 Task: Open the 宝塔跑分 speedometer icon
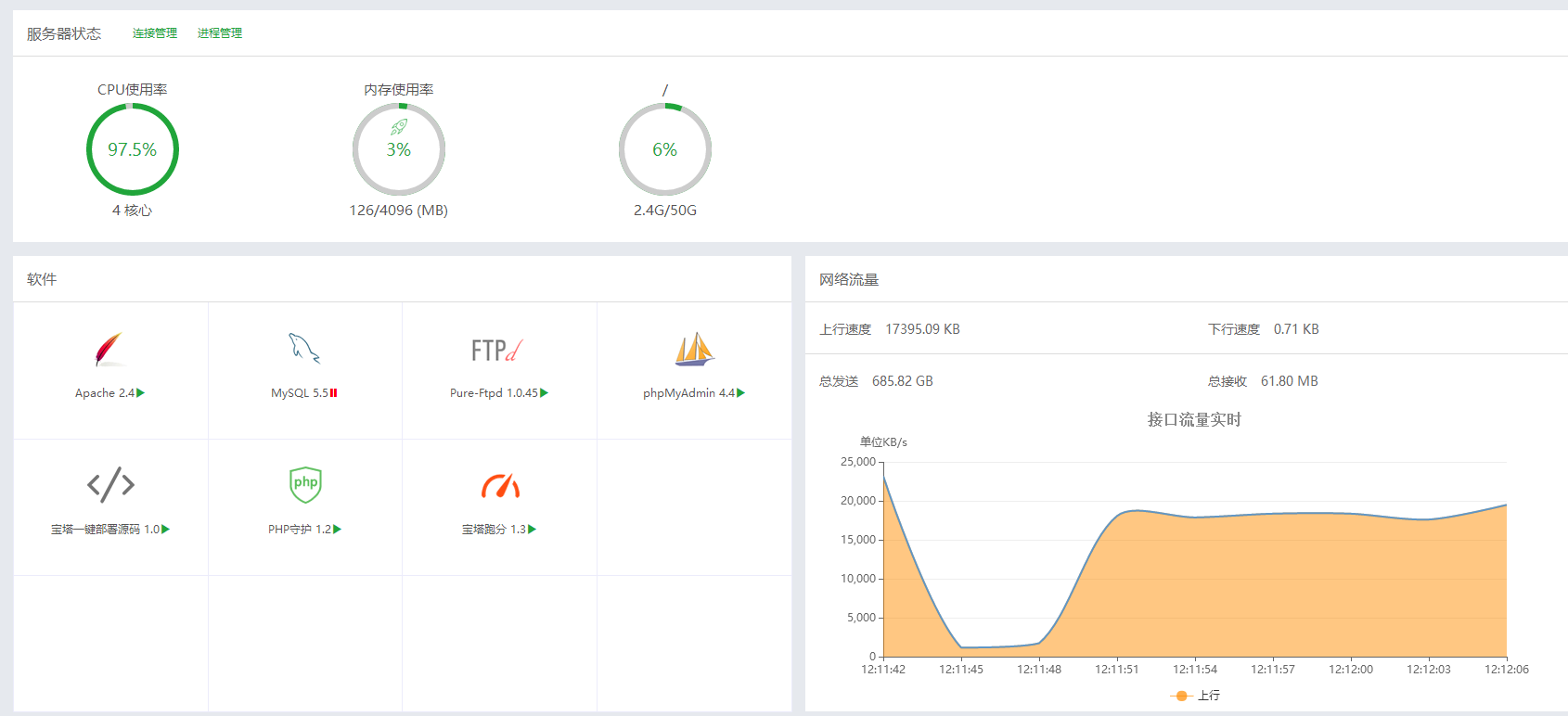500,485
